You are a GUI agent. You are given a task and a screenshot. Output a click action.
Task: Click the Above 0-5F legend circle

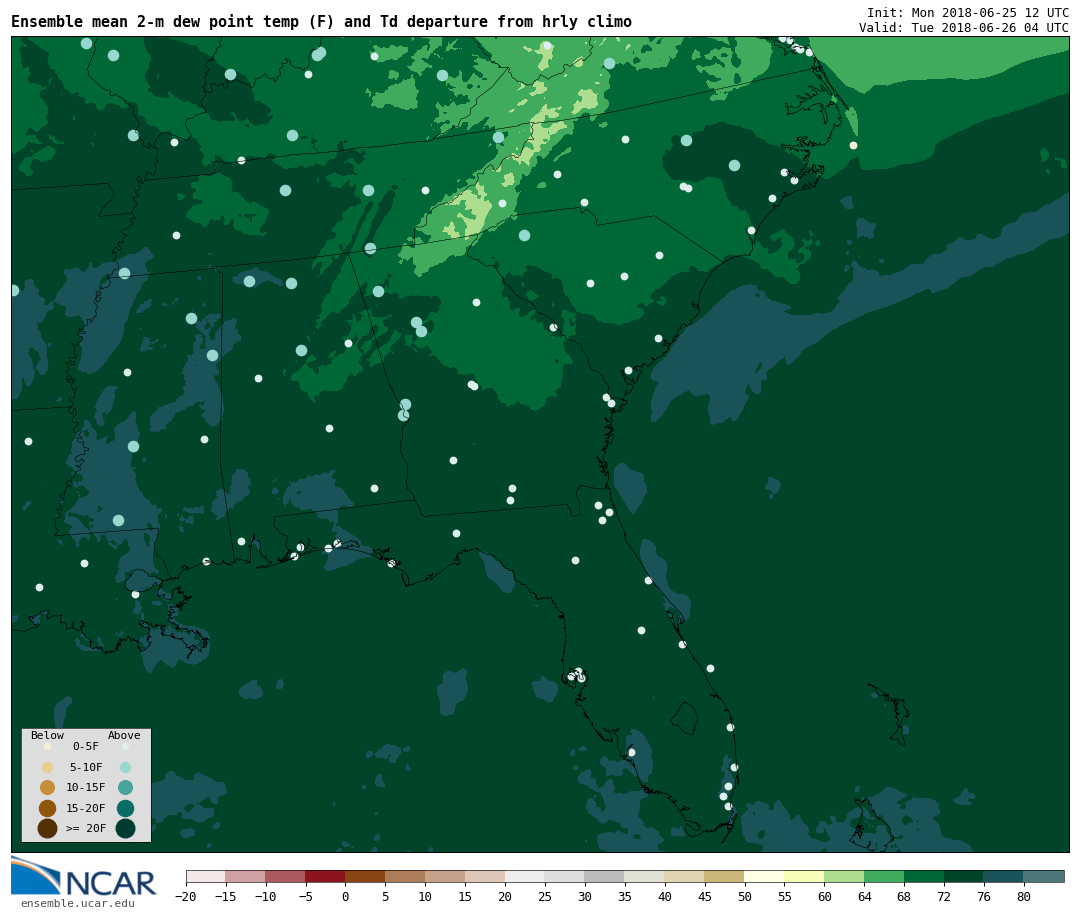[x=125, y=746]
